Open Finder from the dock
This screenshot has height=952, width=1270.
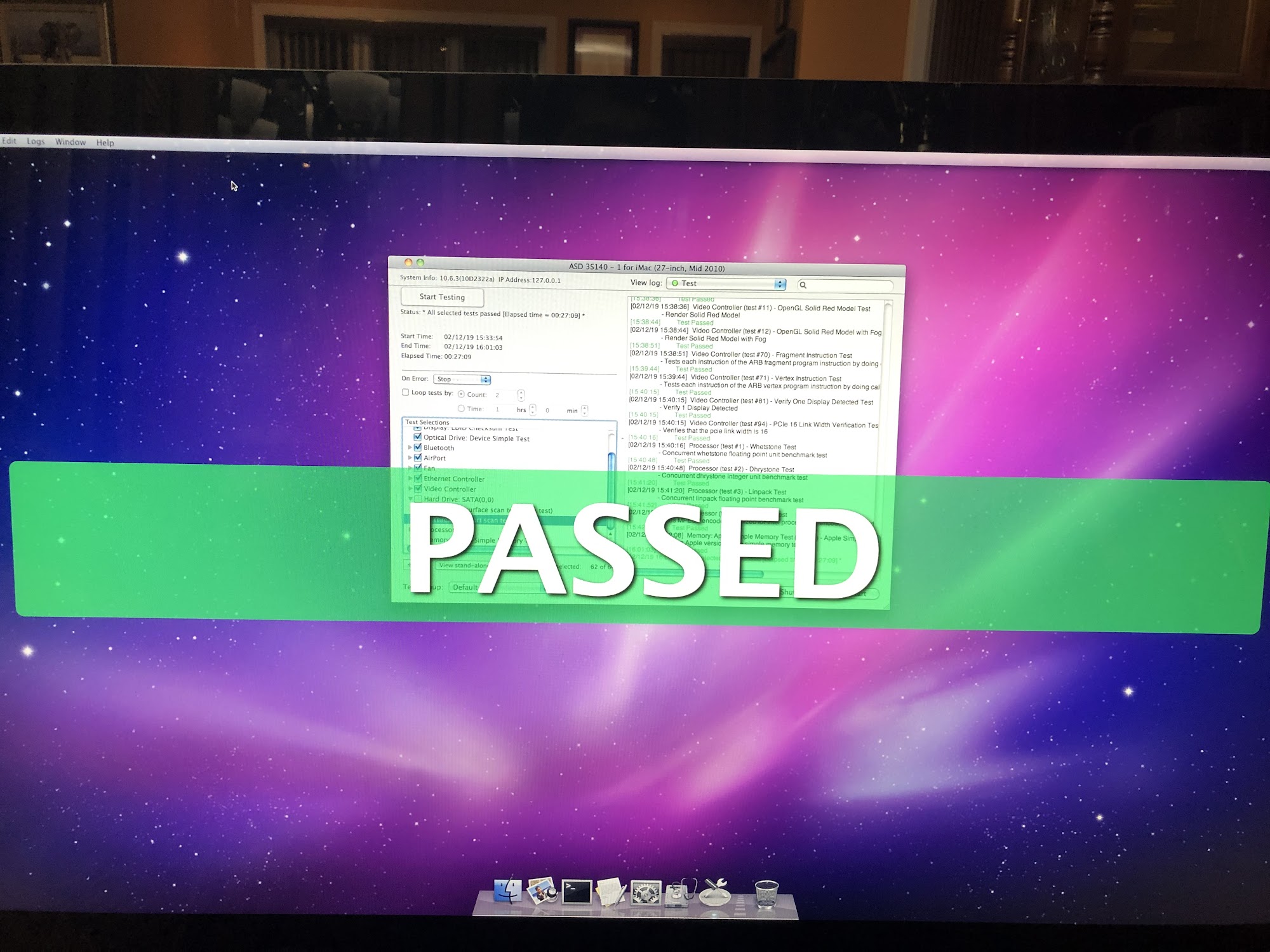click(507, 891)
